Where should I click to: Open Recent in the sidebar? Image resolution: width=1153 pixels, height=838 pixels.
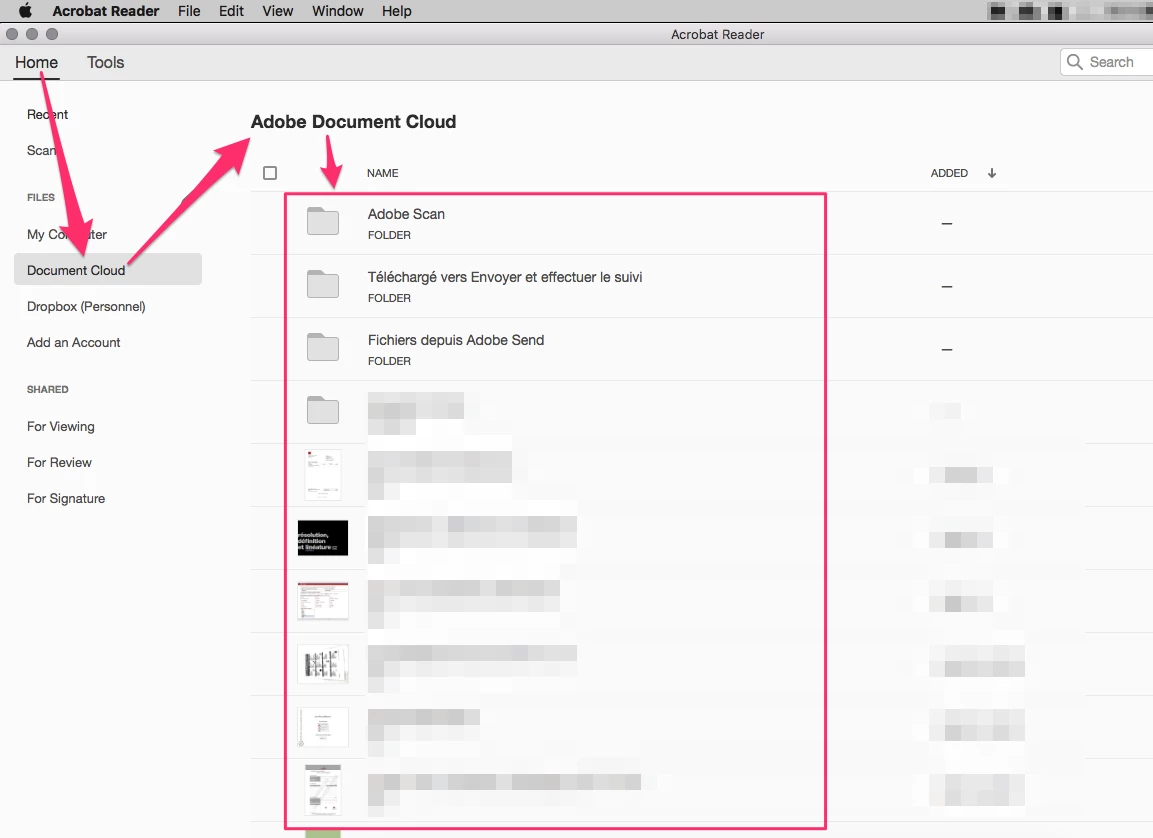[47, 114]
